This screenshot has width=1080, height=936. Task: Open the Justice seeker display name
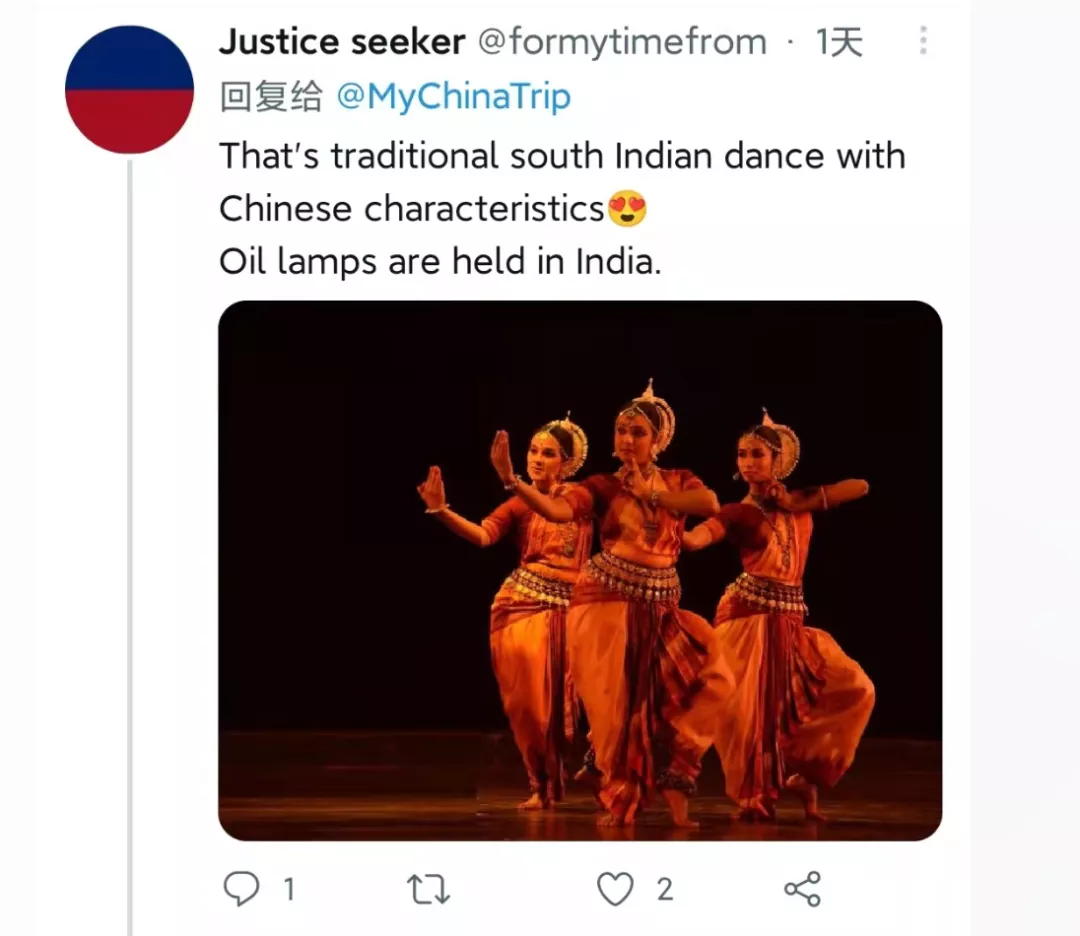click(x=342, y=42)
